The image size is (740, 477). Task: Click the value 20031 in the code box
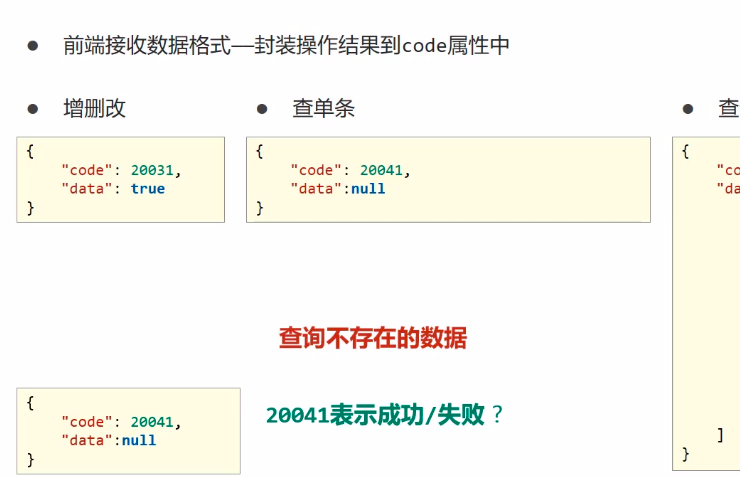(x=152, y=170)
